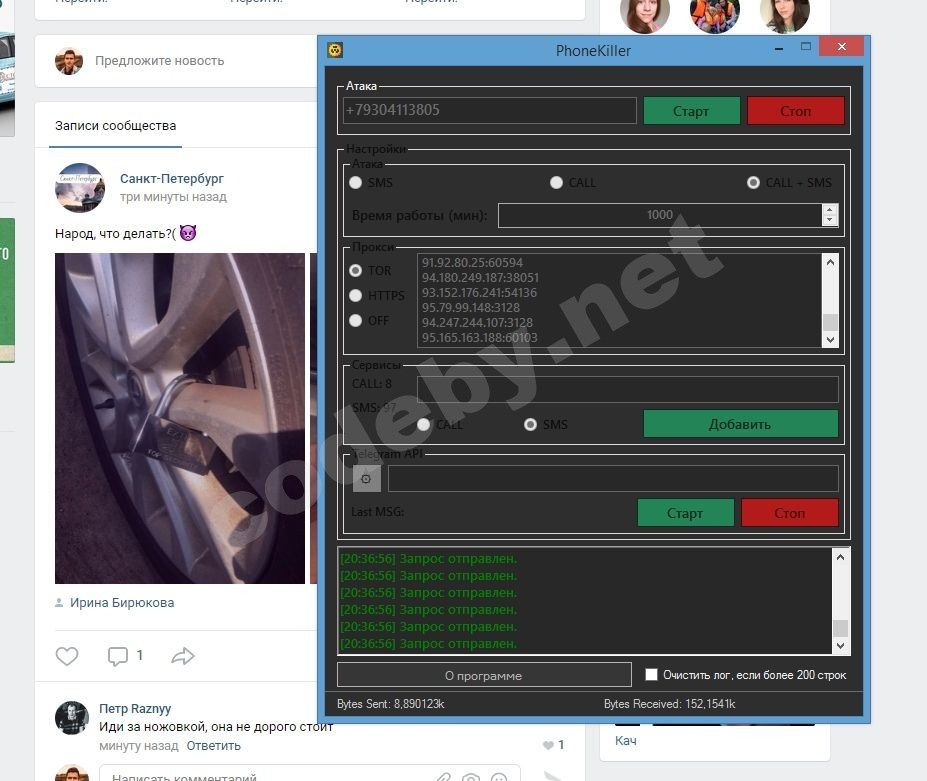The image size is (927, 781).
Task: Click Написать комментарий comment field
Action: point(310,774)
